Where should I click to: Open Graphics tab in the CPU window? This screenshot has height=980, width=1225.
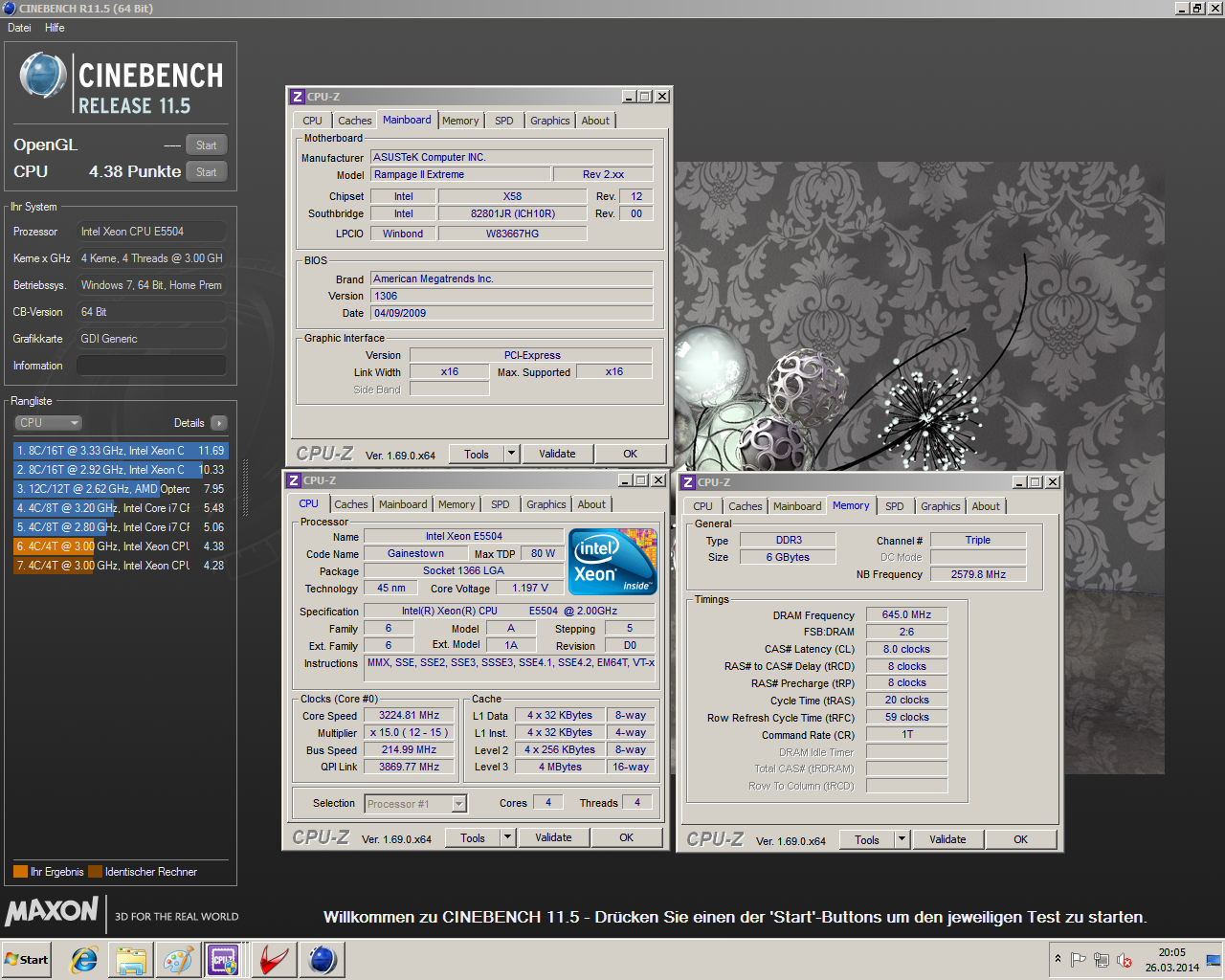click(546, 504)
